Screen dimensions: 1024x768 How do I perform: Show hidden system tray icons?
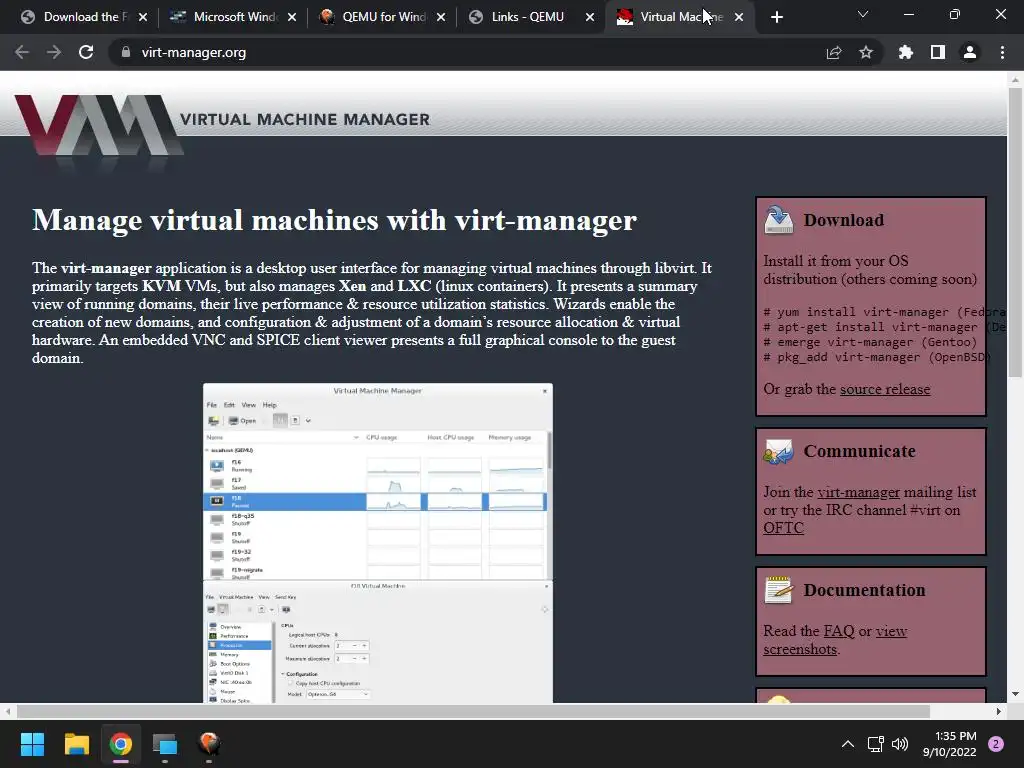848,744
